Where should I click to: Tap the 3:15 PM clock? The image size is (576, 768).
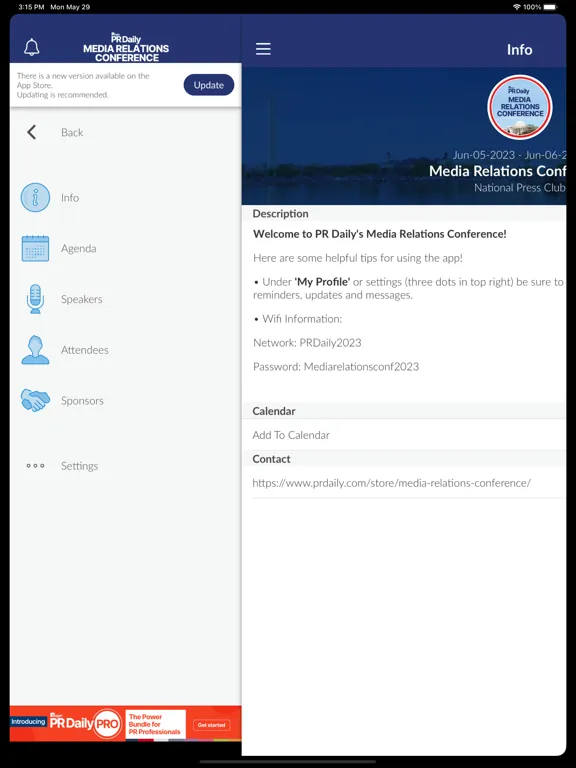31,7
